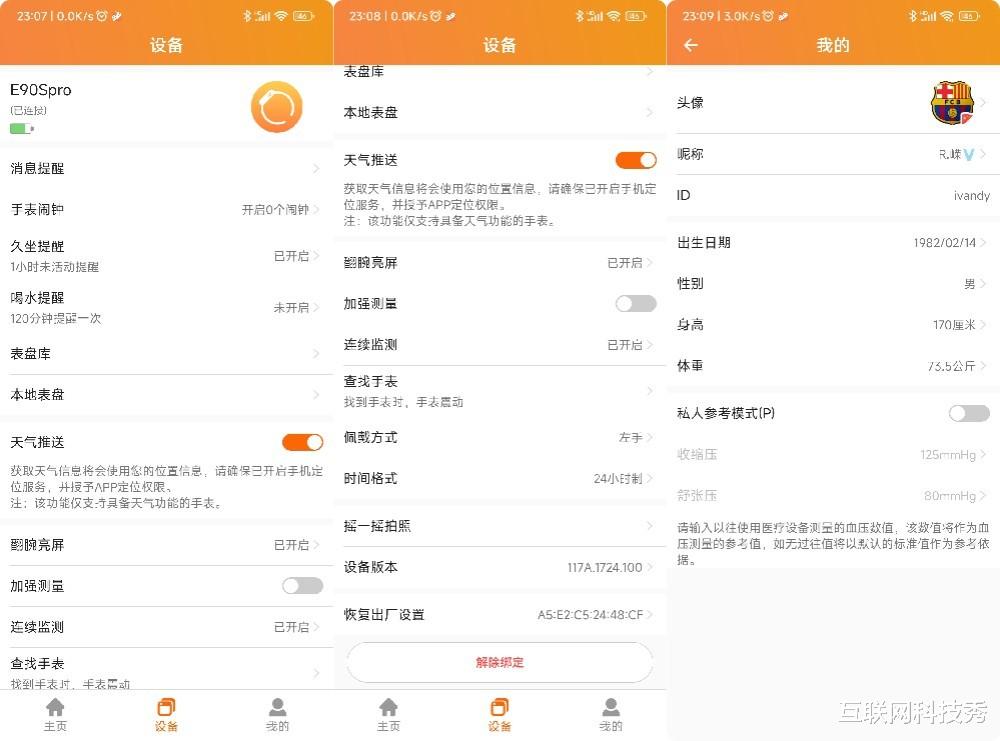The image size is (1000, 741).
Task: Open 本地表盘 on middle screen
Action: [x=499, y=112]
